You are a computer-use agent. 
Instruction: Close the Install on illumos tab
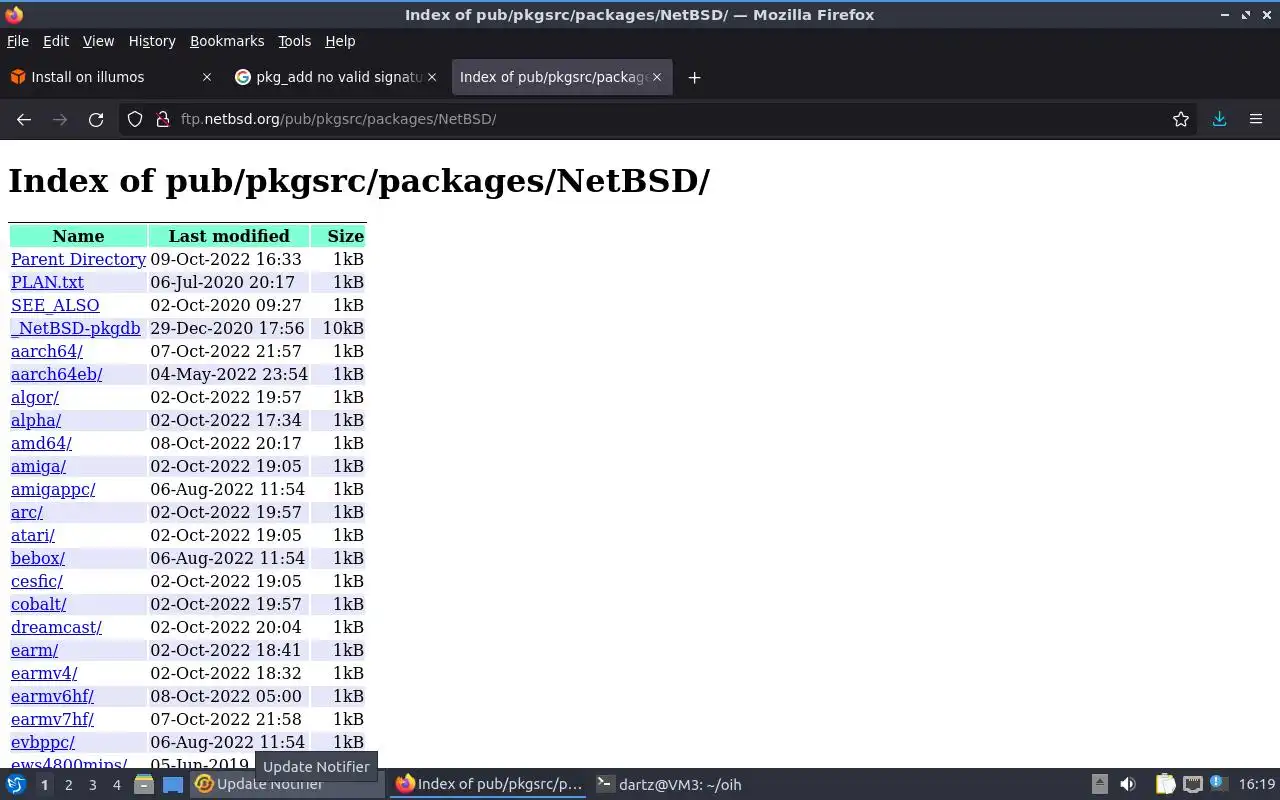tap(207, 77)
